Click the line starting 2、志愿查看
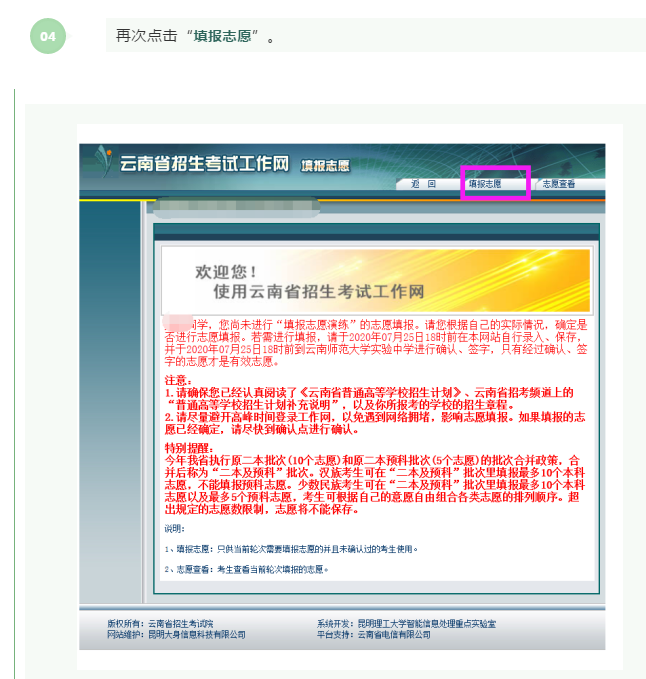Image resolution: width=646 pixels, height=679 pixels. tap(246, 569)
